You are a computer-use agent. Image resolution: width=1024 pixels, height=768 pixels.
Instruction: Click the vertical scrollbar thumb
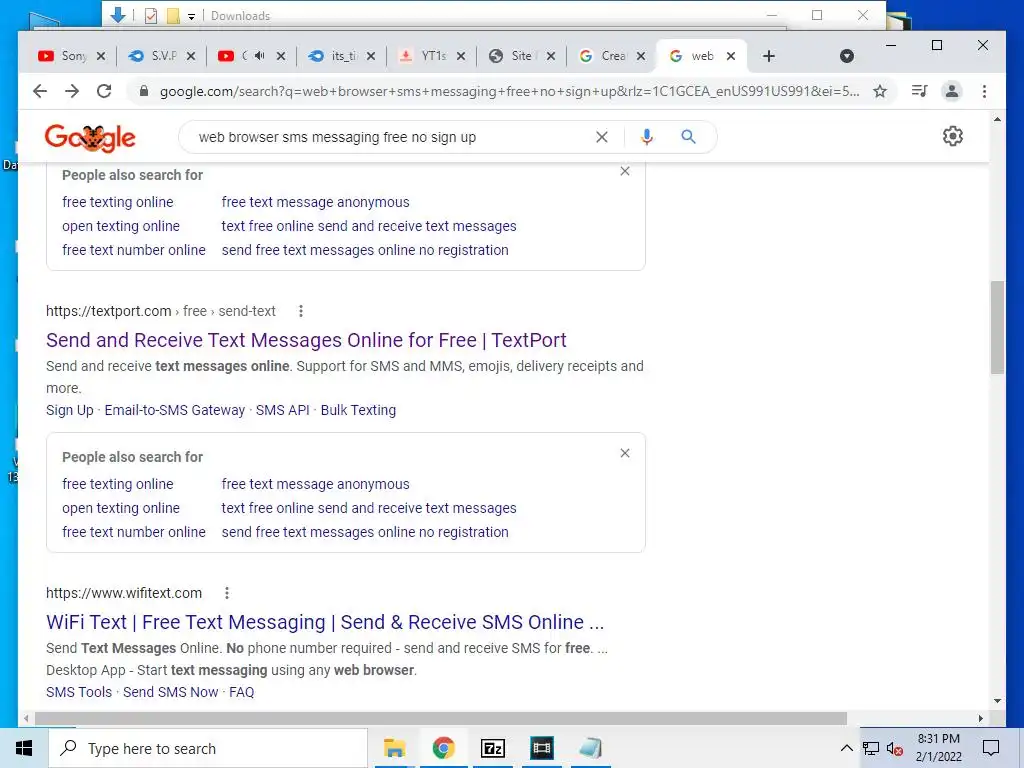click(x=997, y=327)
